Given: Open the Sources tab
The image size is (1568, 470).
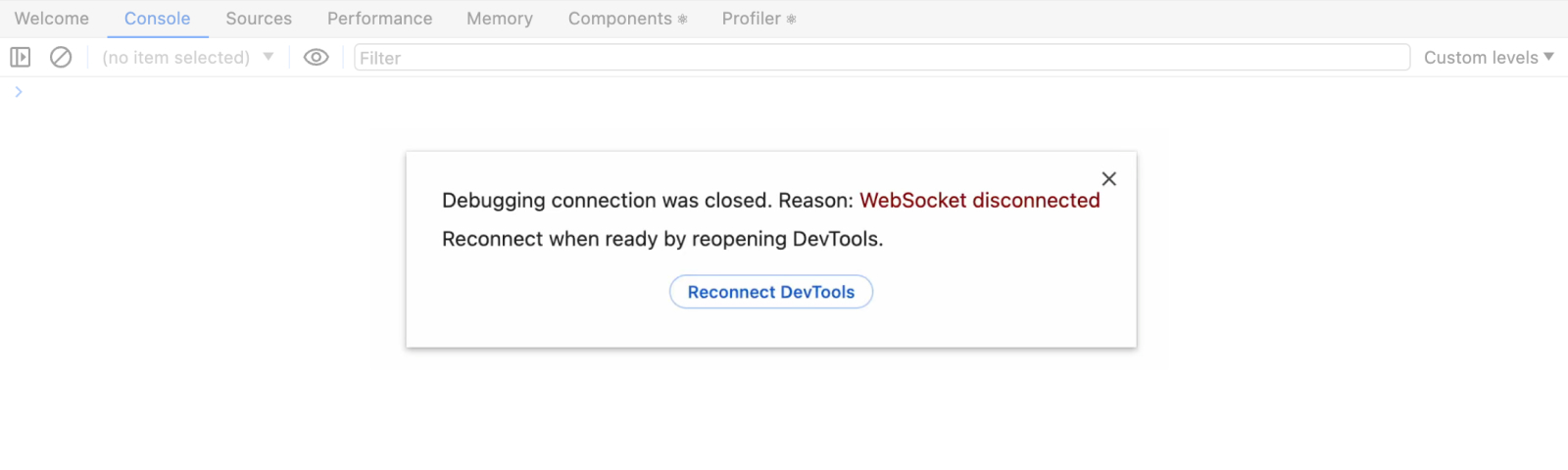Looking at the screenshot, I should click(x=259, y=19).
